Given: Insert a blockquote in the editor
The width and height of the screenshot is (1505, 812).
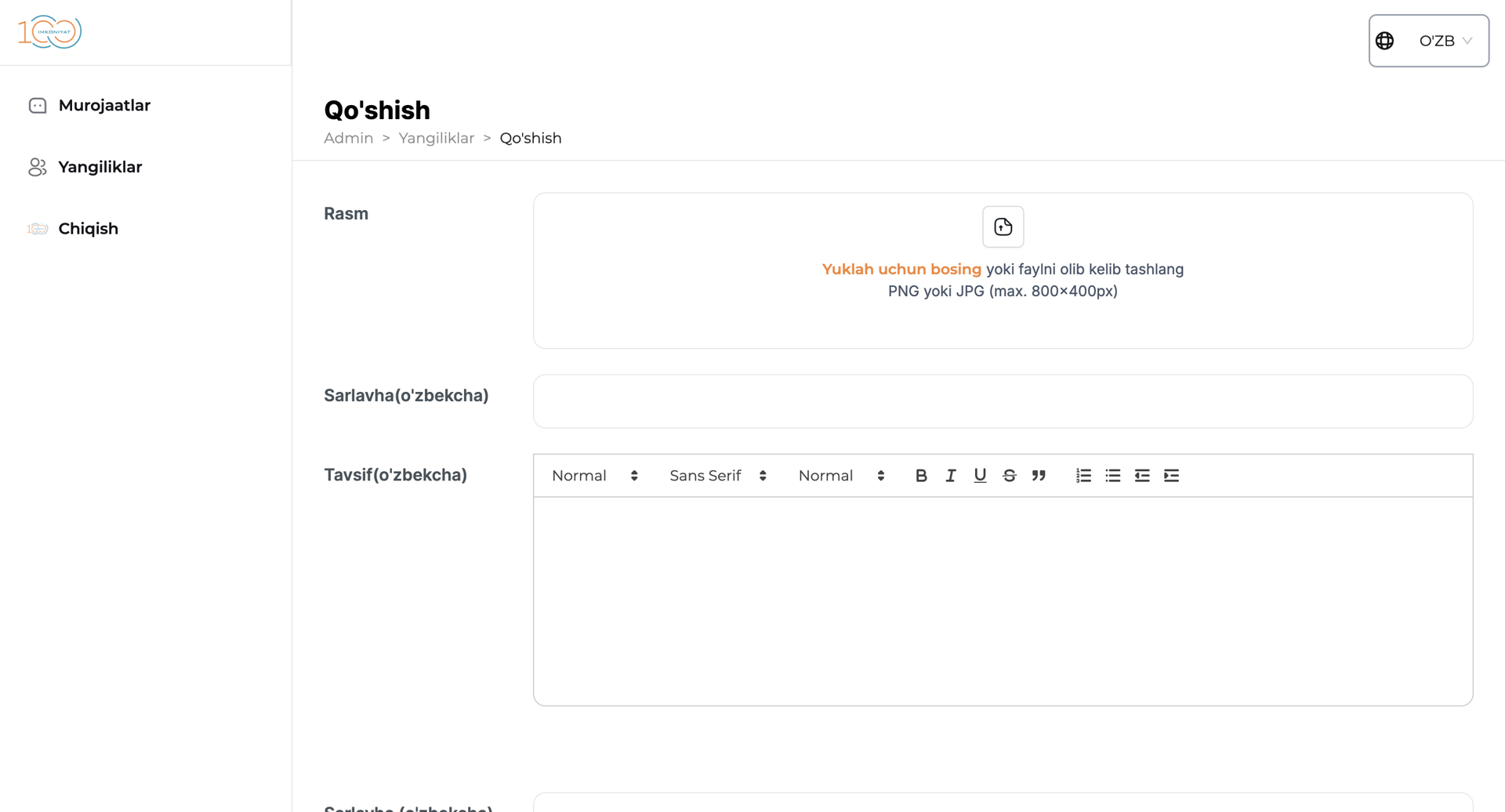Looking at the screenshot, I should [x=1039, y=476].
